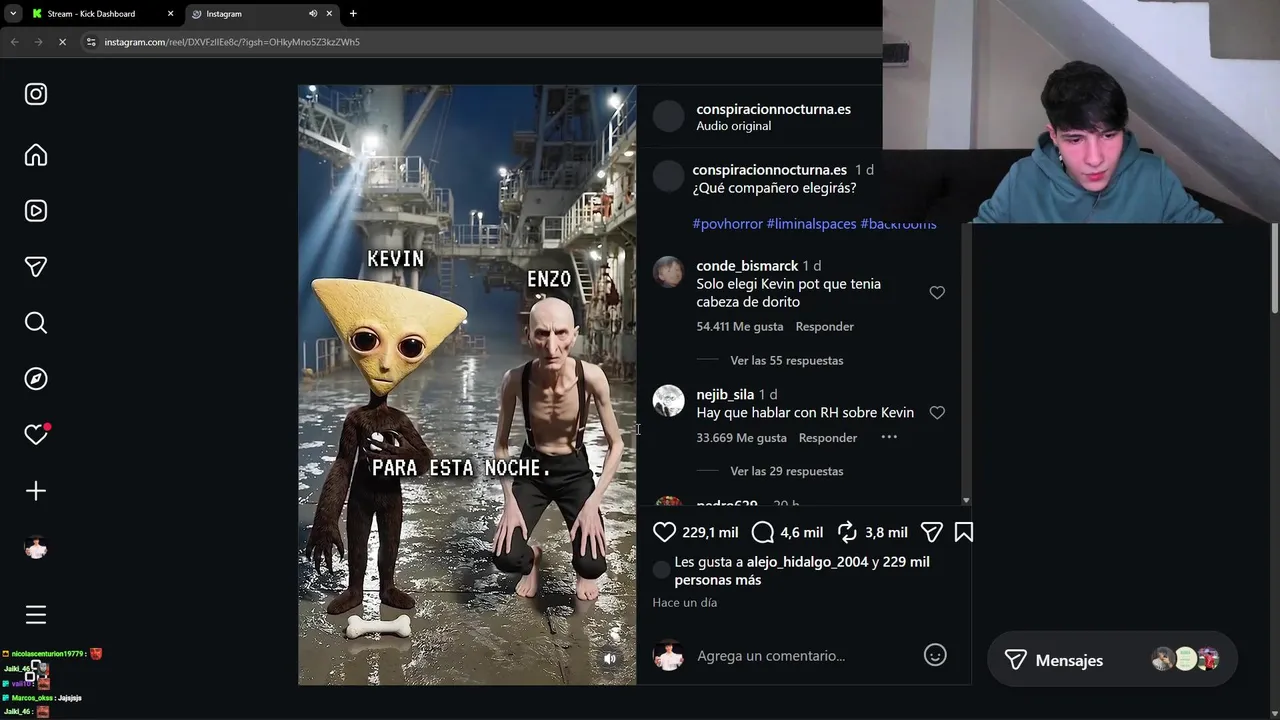This screenshot has width=1280, height=720.
Task: Open Search from the sidebar
Action: pyautogui.click(x=36, y=323)
